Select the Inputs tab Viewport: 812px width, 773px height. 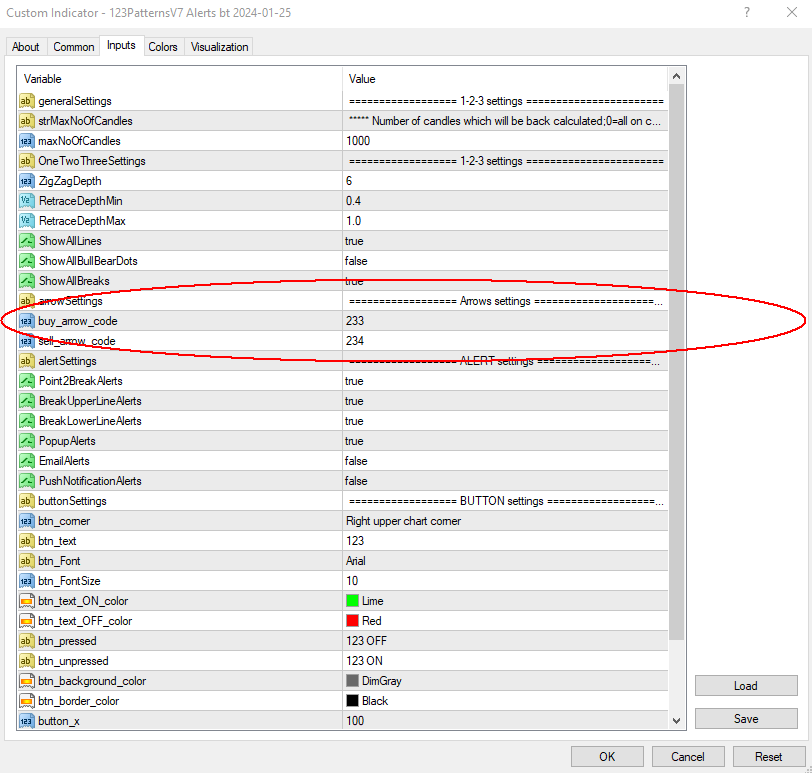121,45
